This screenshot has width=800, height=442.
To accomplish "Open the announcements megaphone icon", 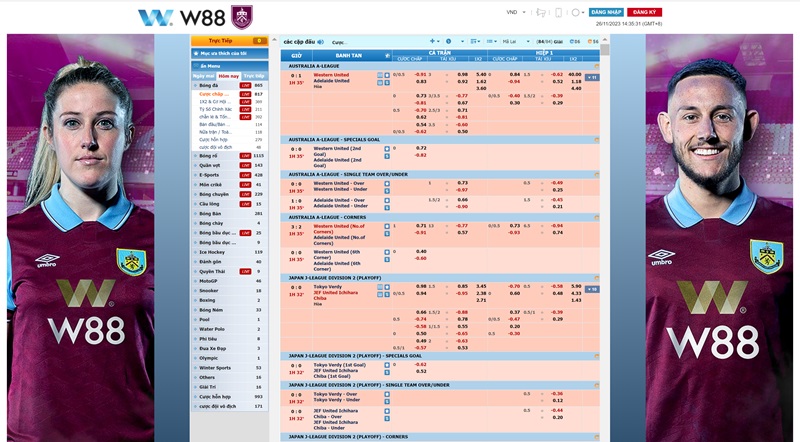I will (541, 12).
